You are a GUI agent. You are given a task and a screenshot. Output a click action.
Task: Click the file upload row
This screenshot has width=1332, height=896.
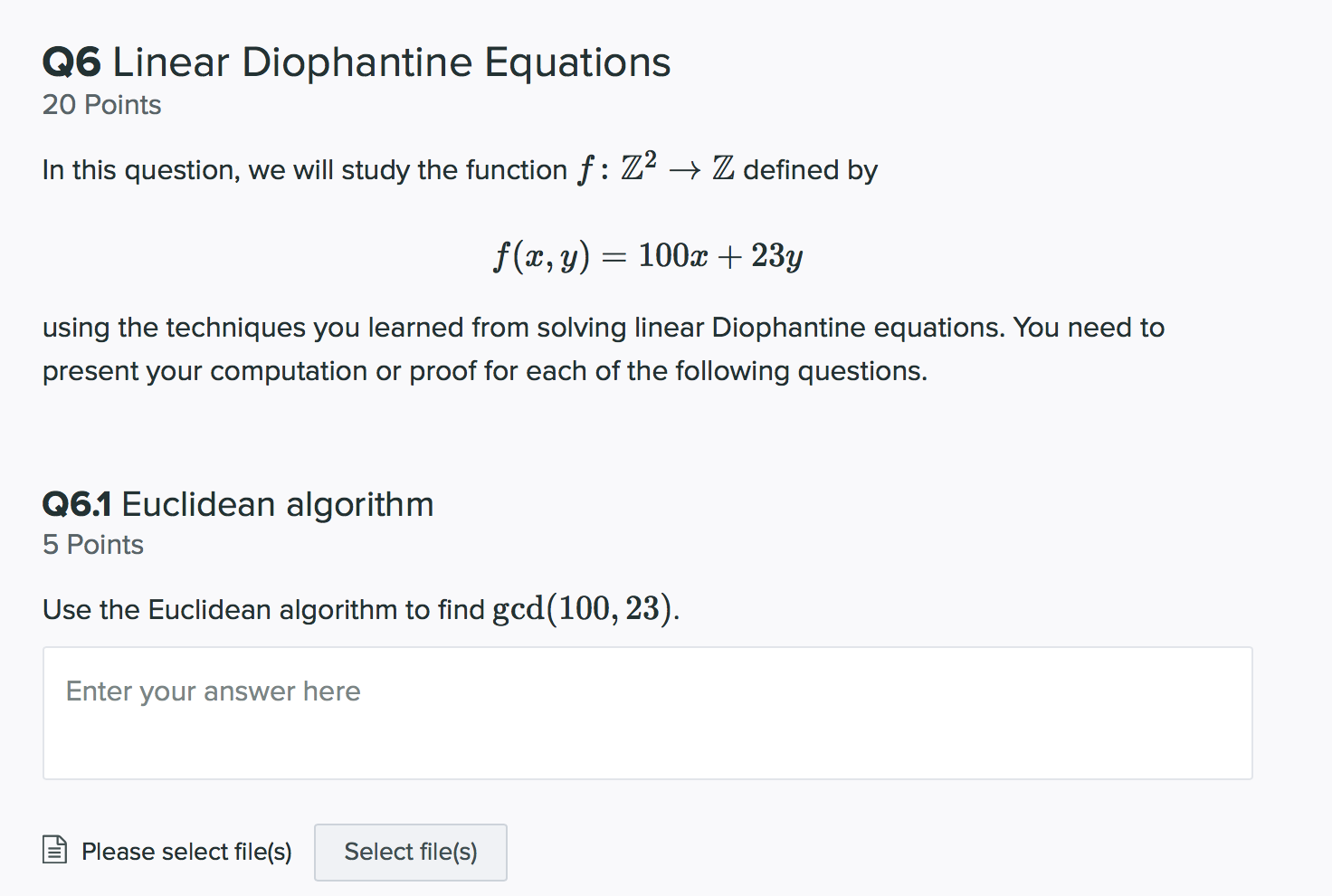(x=271, y=852)
